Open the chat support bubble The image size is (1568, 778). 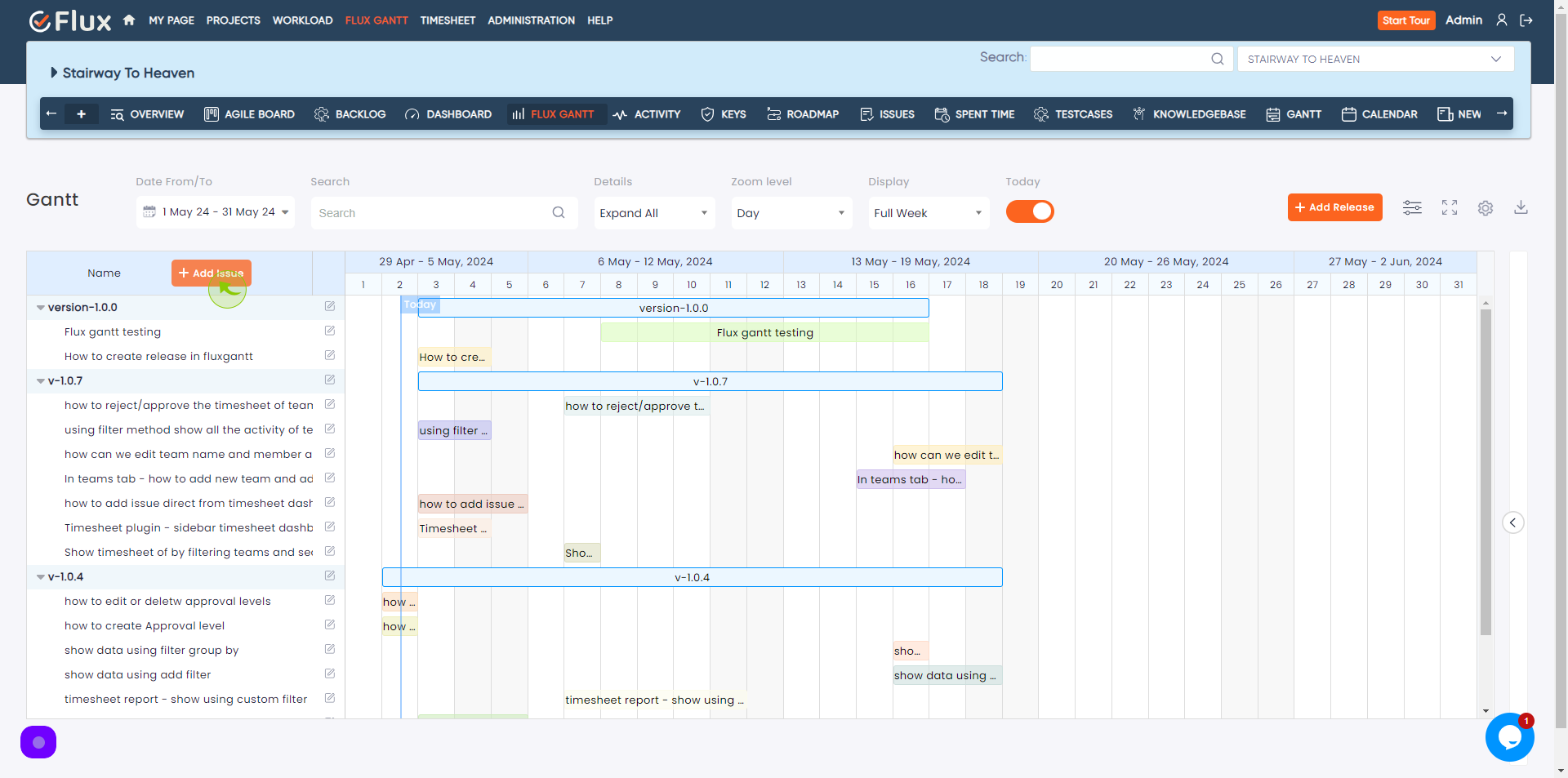pos(1509,737)
